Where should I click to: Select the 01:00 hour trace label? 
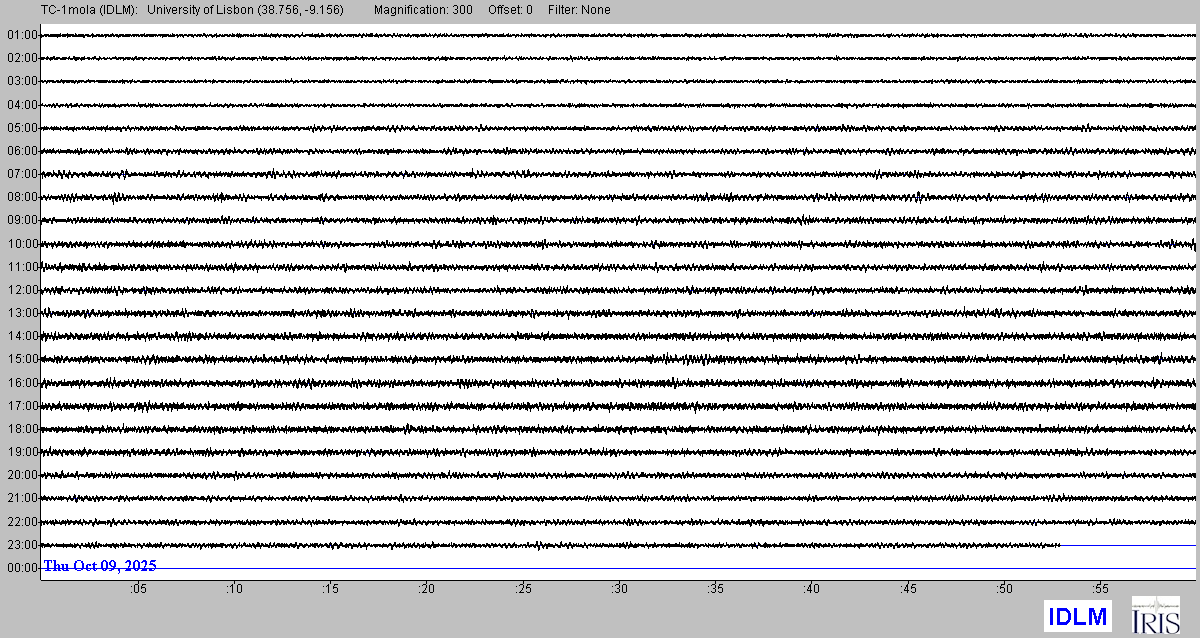[x=22, y=35]
